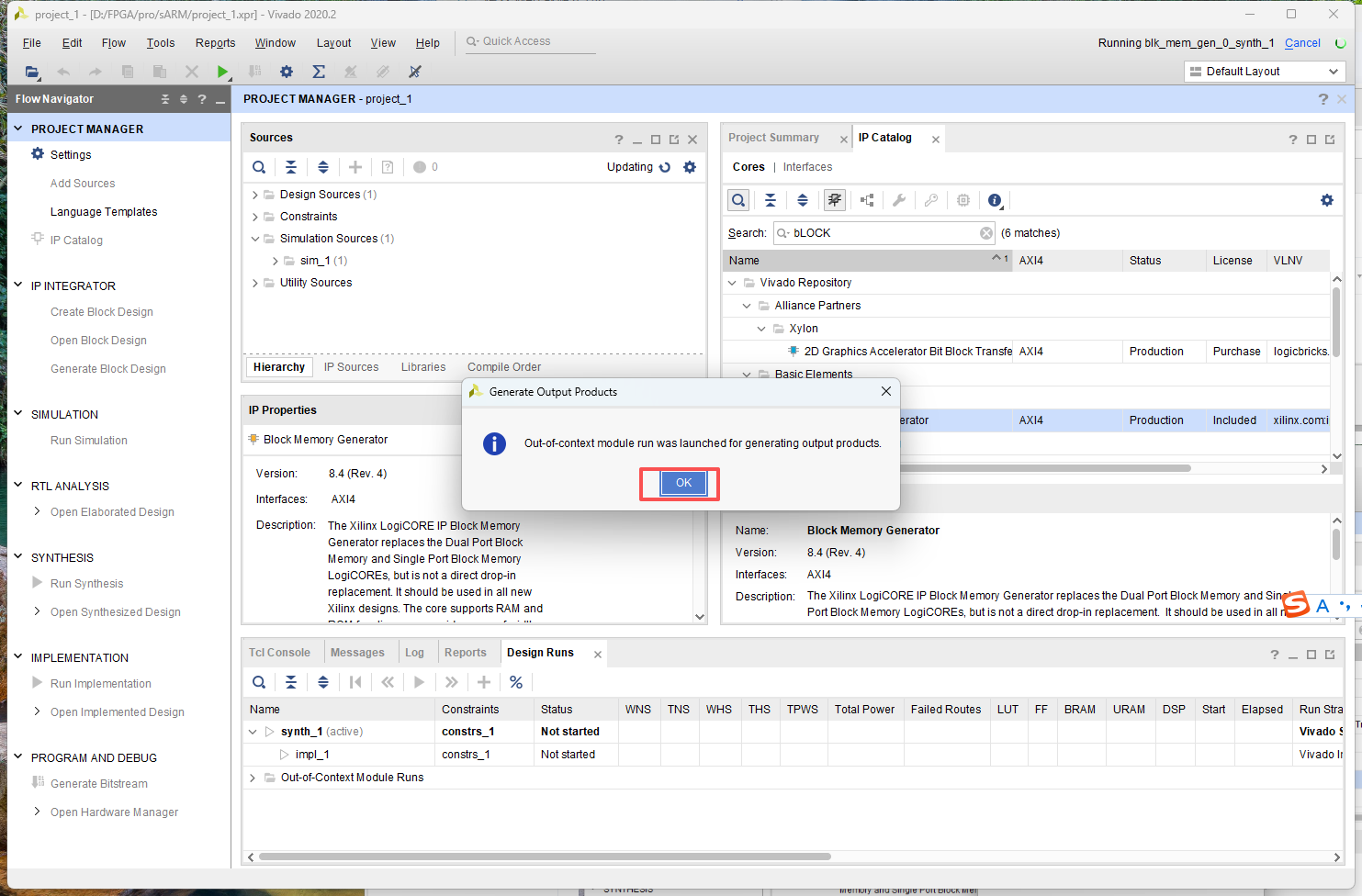Collapse the PROJECT MANAGER section
Screen dimensions: 1362x896
click(x=17, y=129)
